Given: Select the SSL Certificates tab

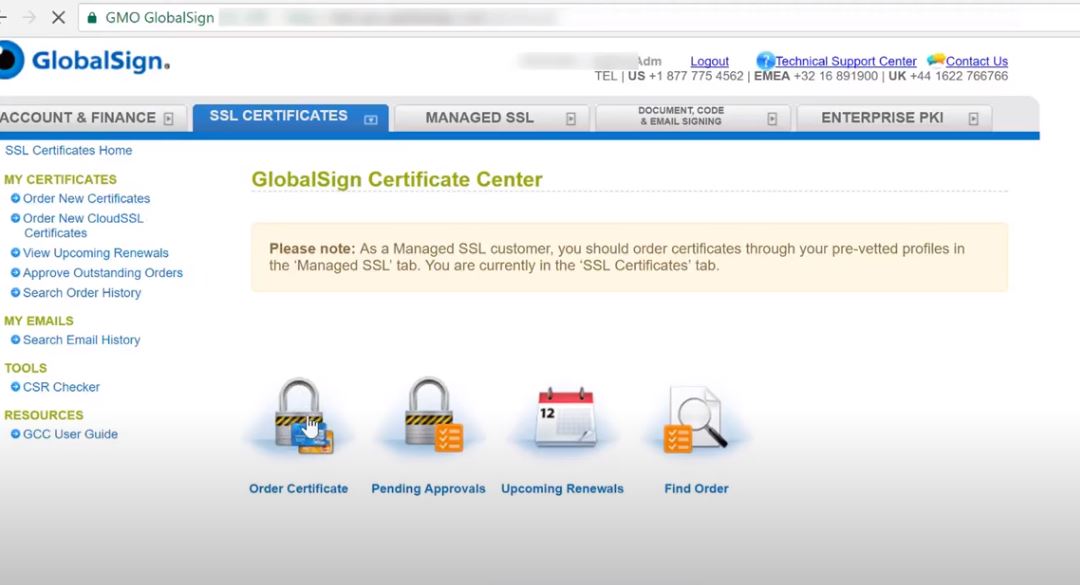Looking at the screenshot, I should 291,117.
